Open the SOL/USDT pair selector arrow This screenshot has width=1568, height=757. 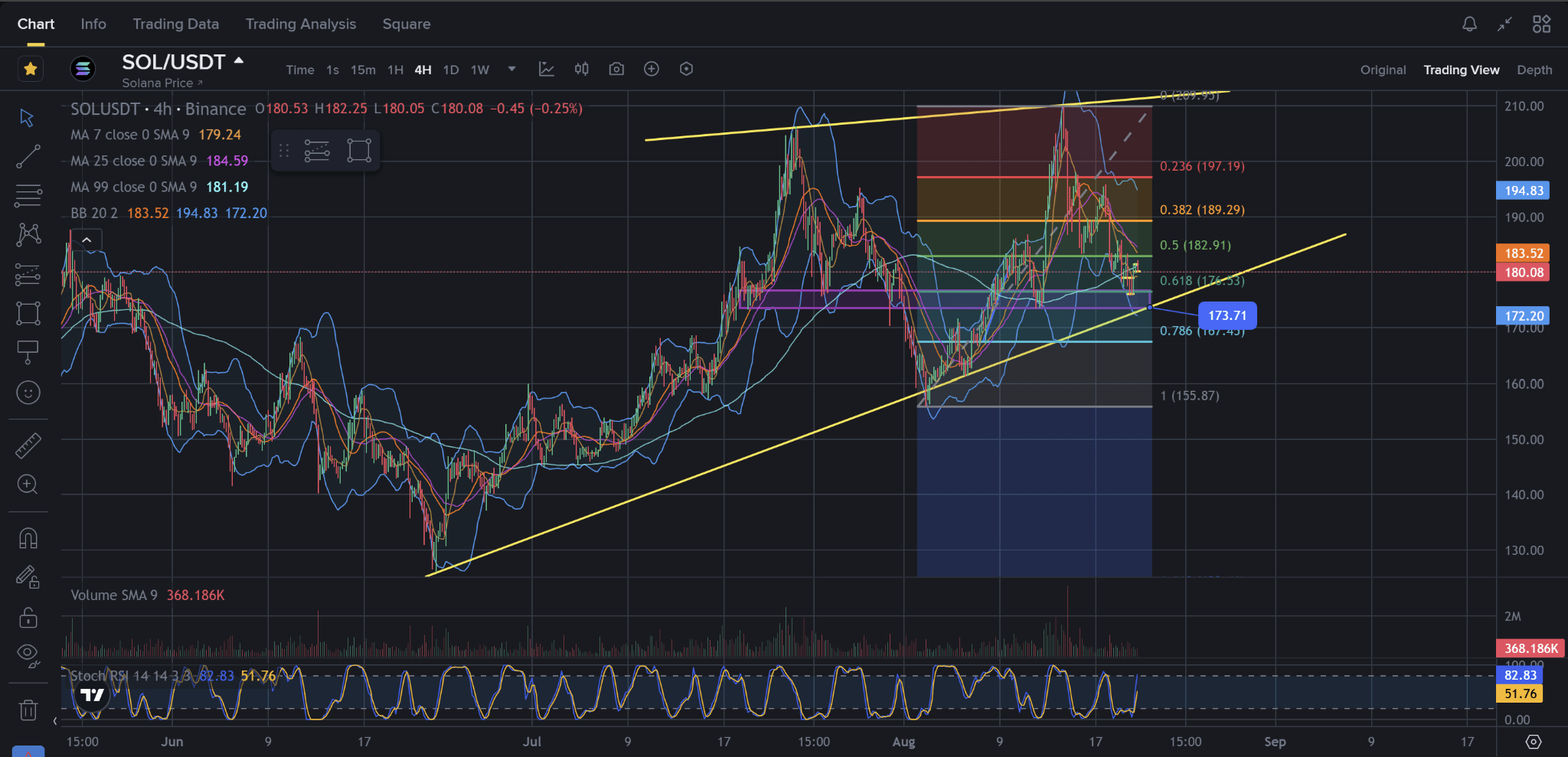239,60
